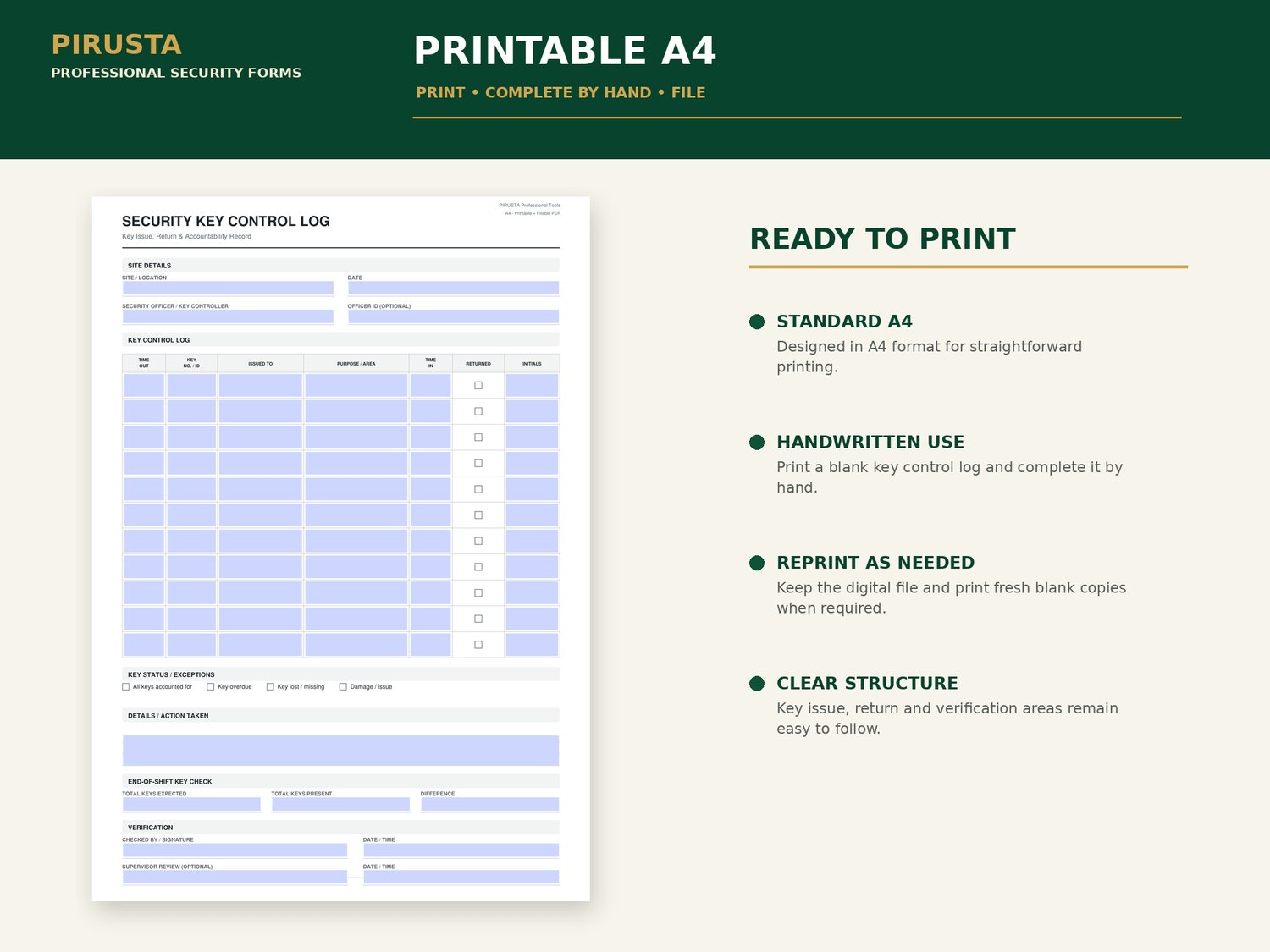Click the Total Keys Expected field
The height and width of the screenshot is (952, 1270).
pyautogui.click(x=191, y=804)
